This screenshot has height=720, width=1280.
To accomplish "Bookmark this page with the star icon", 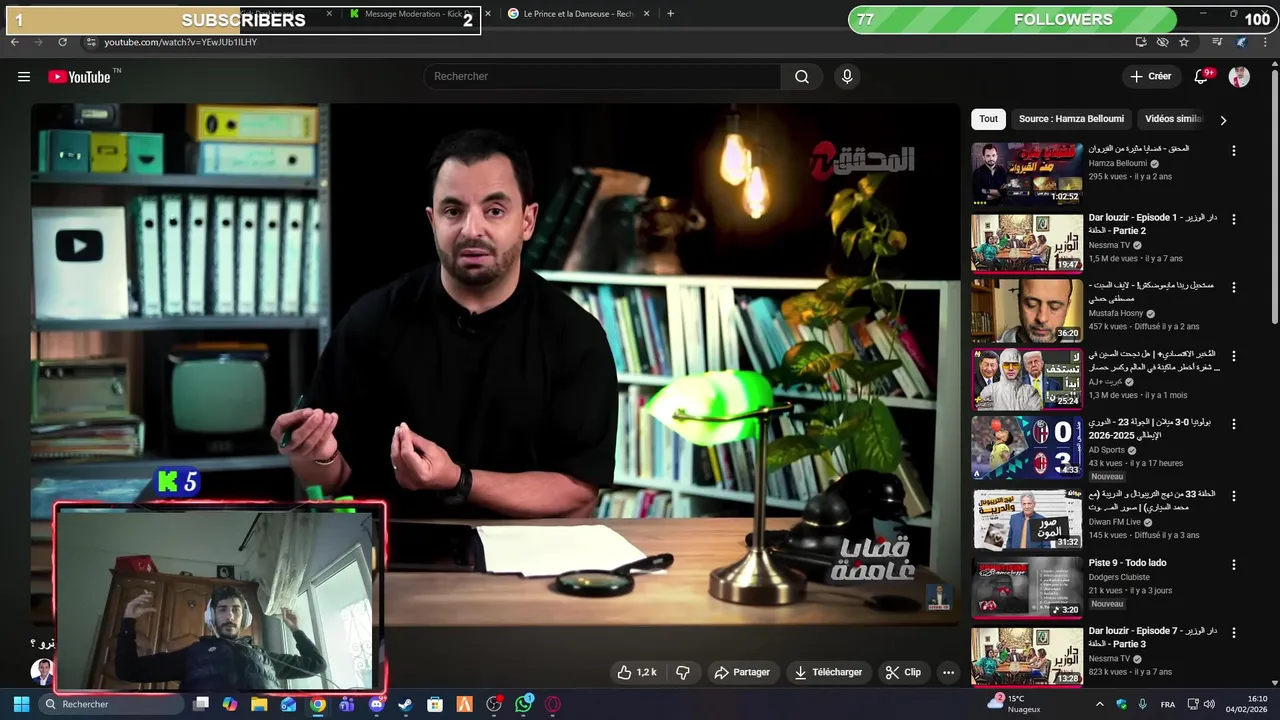I will pyautogui.click(x=1184, y=42).
